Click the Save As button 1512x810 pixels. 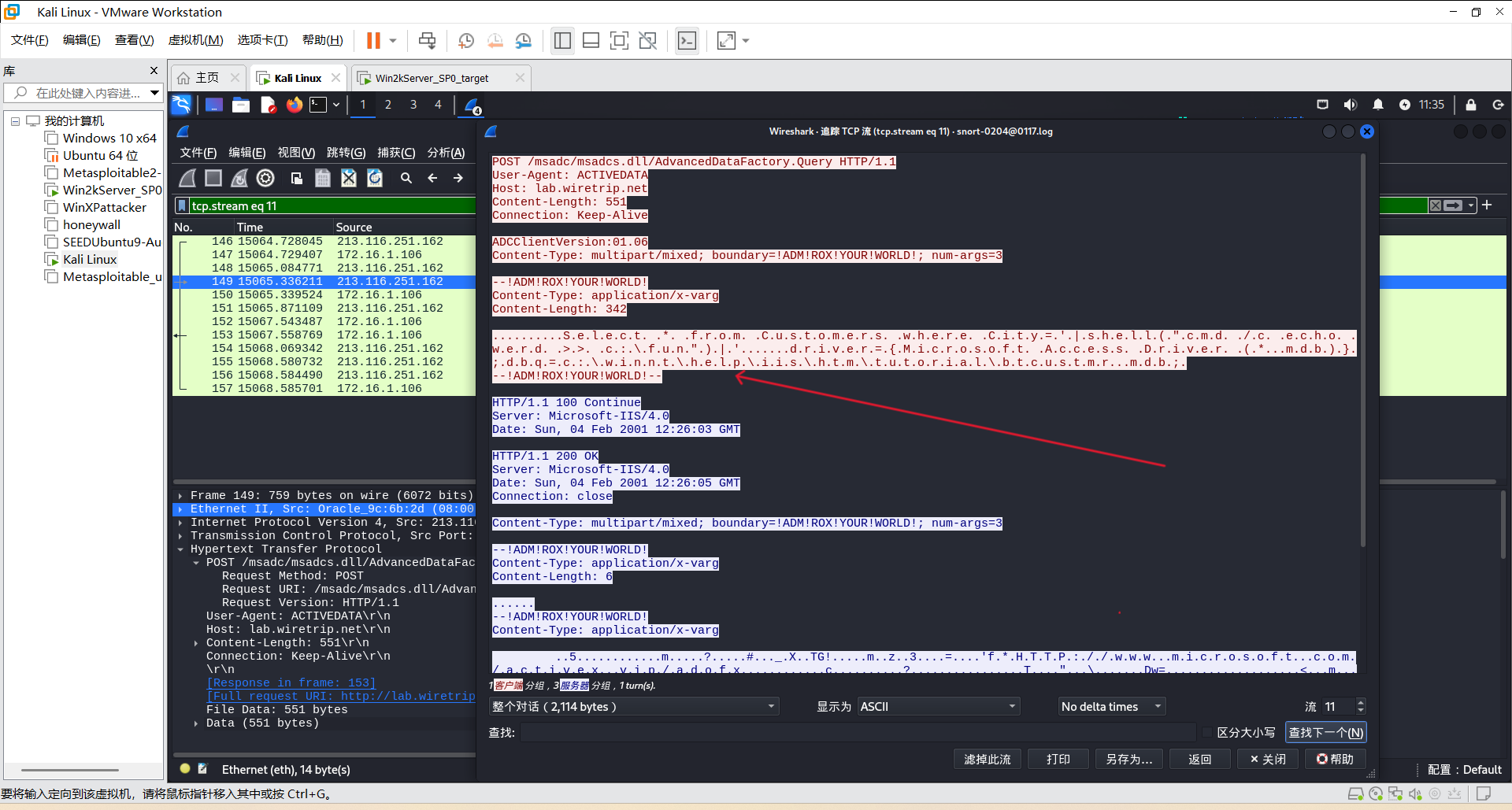pos(1129,760)
